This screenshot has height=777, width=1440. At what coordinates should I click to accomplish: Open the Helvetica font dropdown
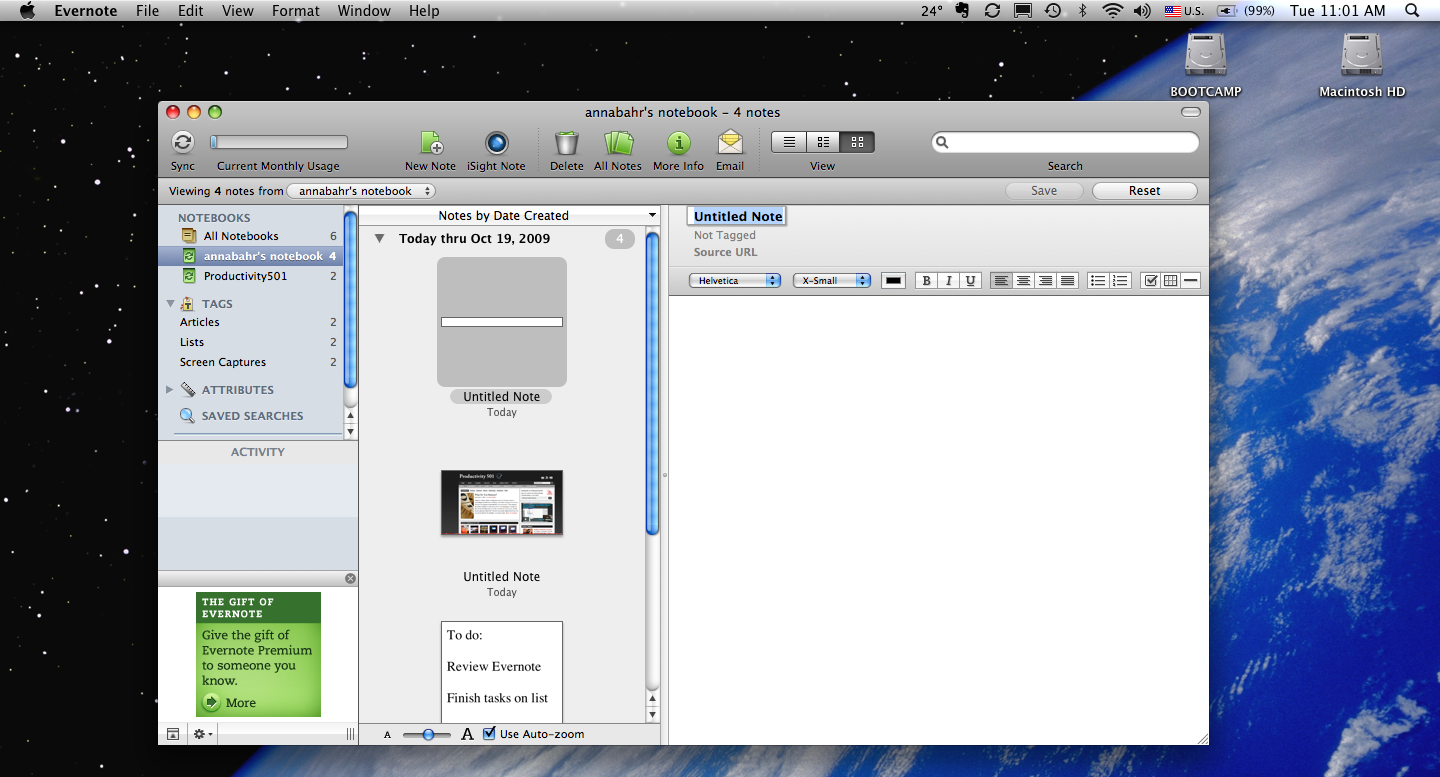[735, 281]
